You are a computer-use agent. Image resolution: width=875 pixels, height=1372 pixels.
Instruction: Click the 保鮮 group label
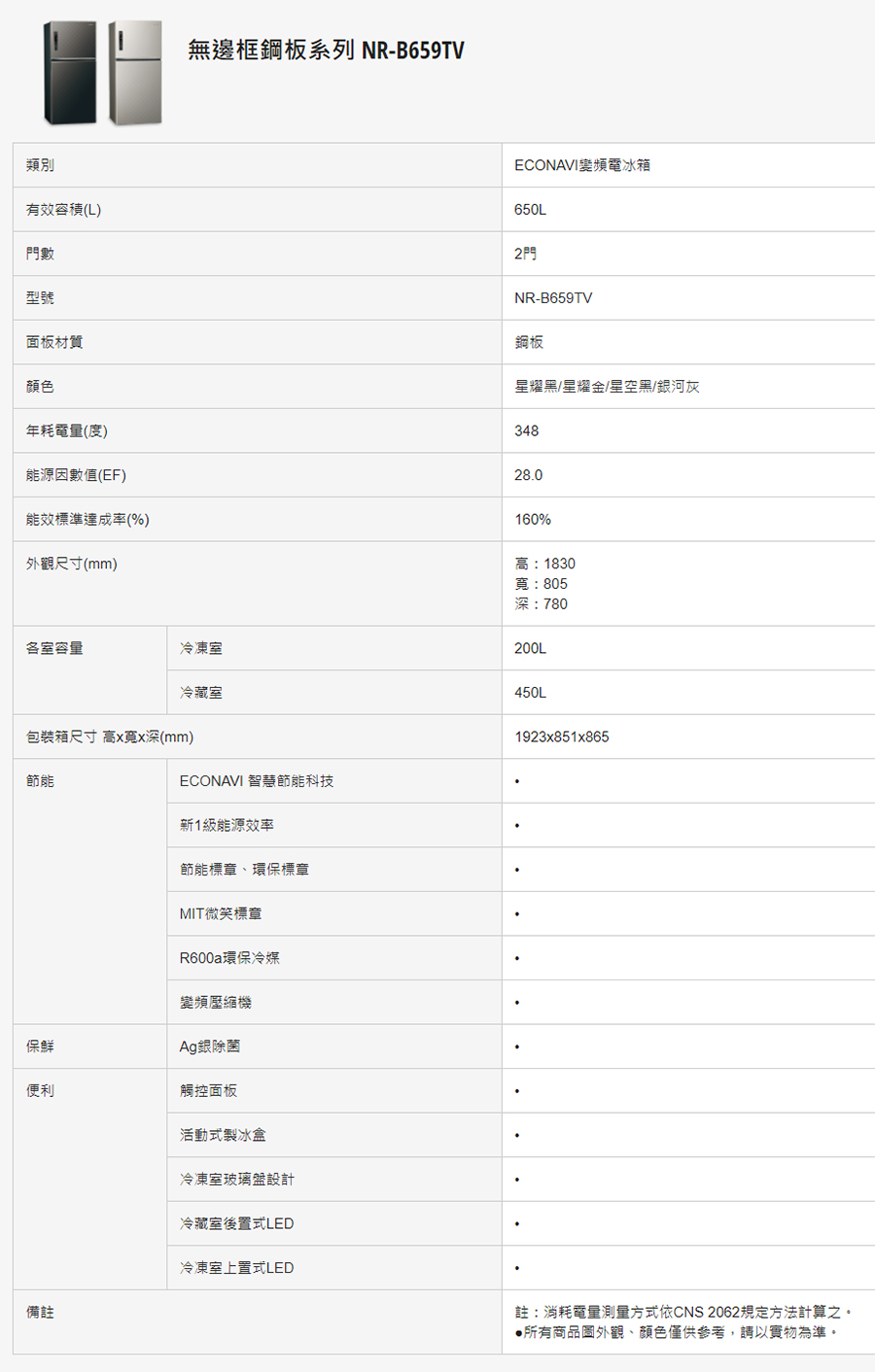click(40, 1046)
